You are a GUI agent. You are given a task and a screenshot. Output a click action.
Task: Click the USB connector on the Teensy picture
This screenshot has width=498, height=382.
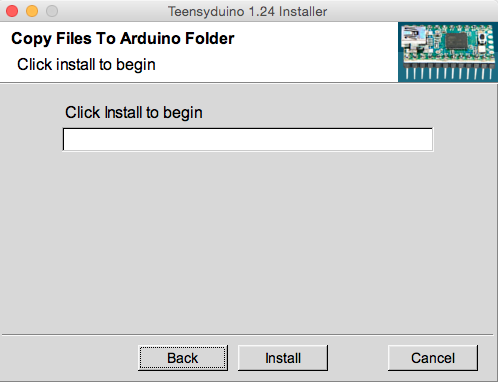[413, 37]
